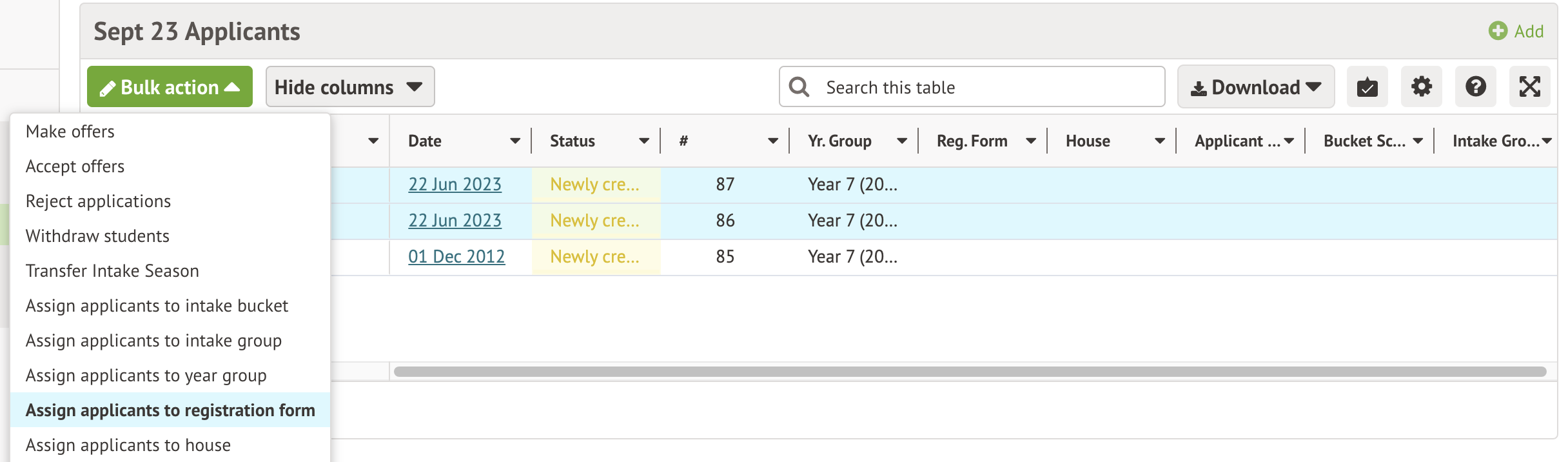Open the Date column sort arrow
This screenshot has height=462, width=1568.
coord(514,141)
